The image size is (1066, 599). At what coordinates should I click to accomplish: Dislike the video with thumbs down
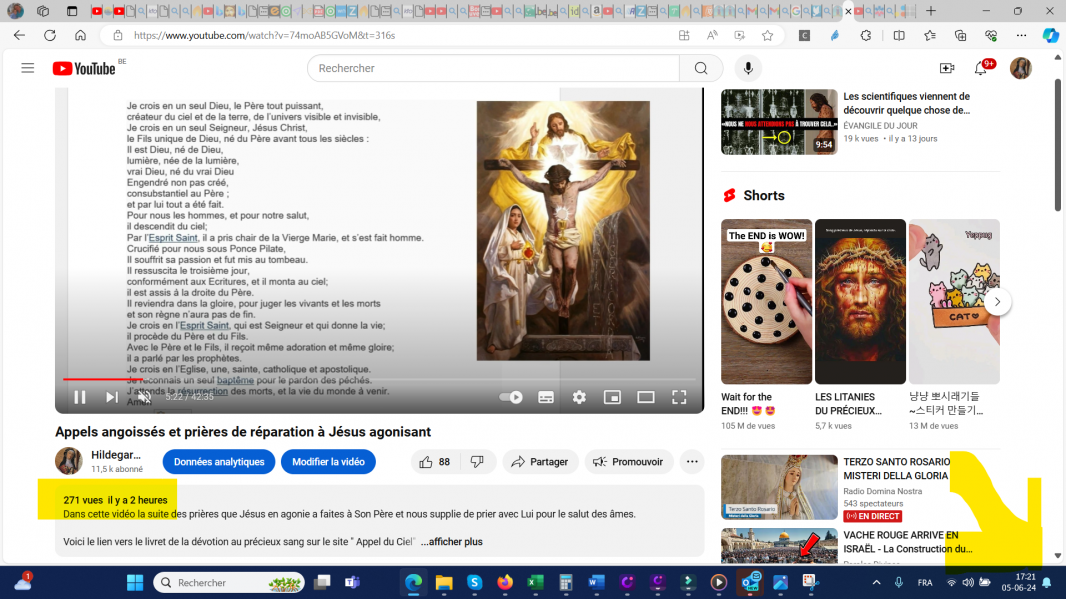(x=477, y=462)
